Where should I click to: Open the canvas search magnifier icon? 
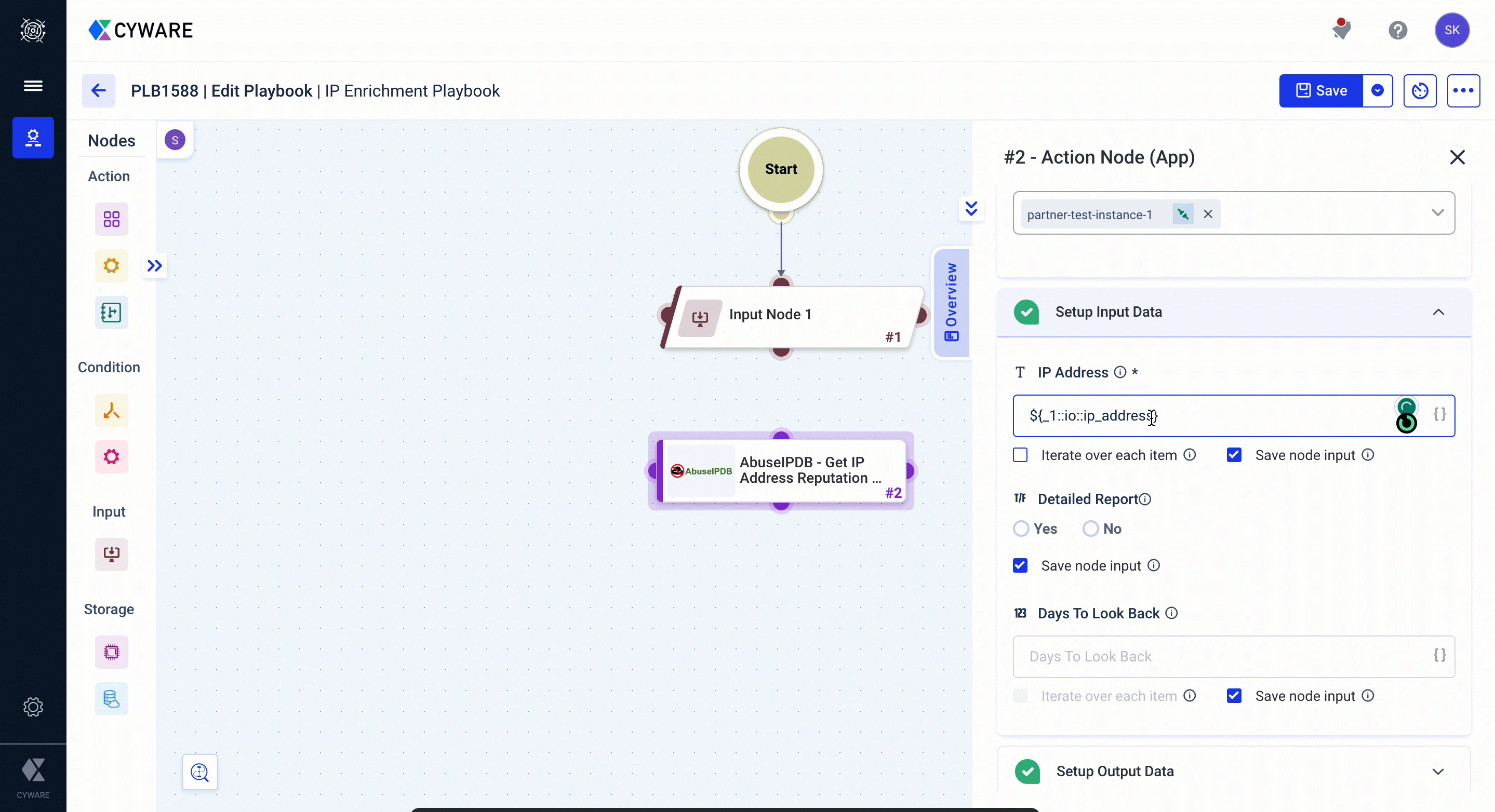point(199,772)
